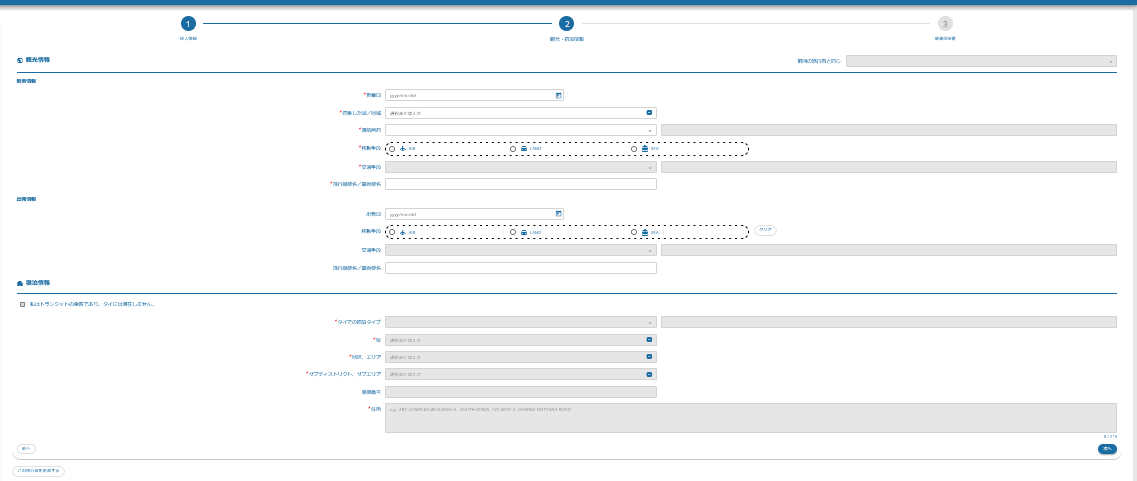Screen dimensions: 1137x481
Task: Select the SEA radio button for departure
Action: click(x=634, y=232)
